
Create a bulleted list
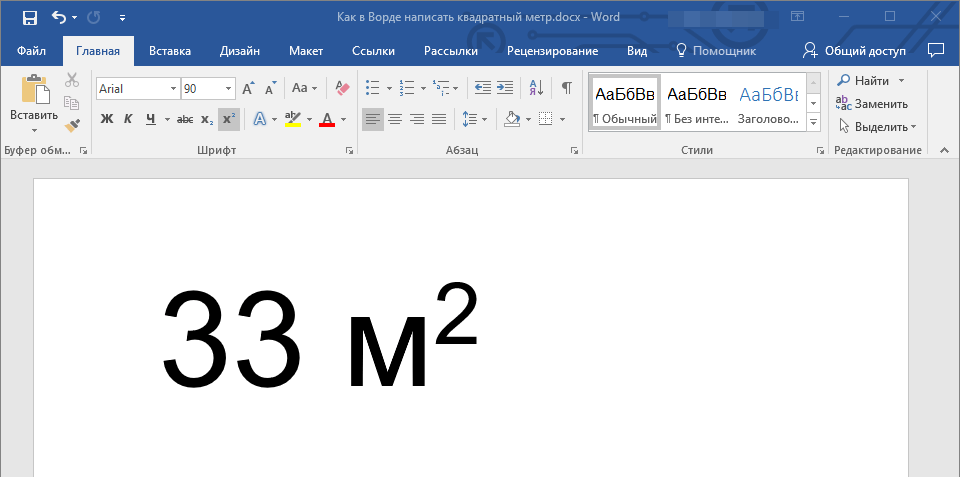[373, 88]
